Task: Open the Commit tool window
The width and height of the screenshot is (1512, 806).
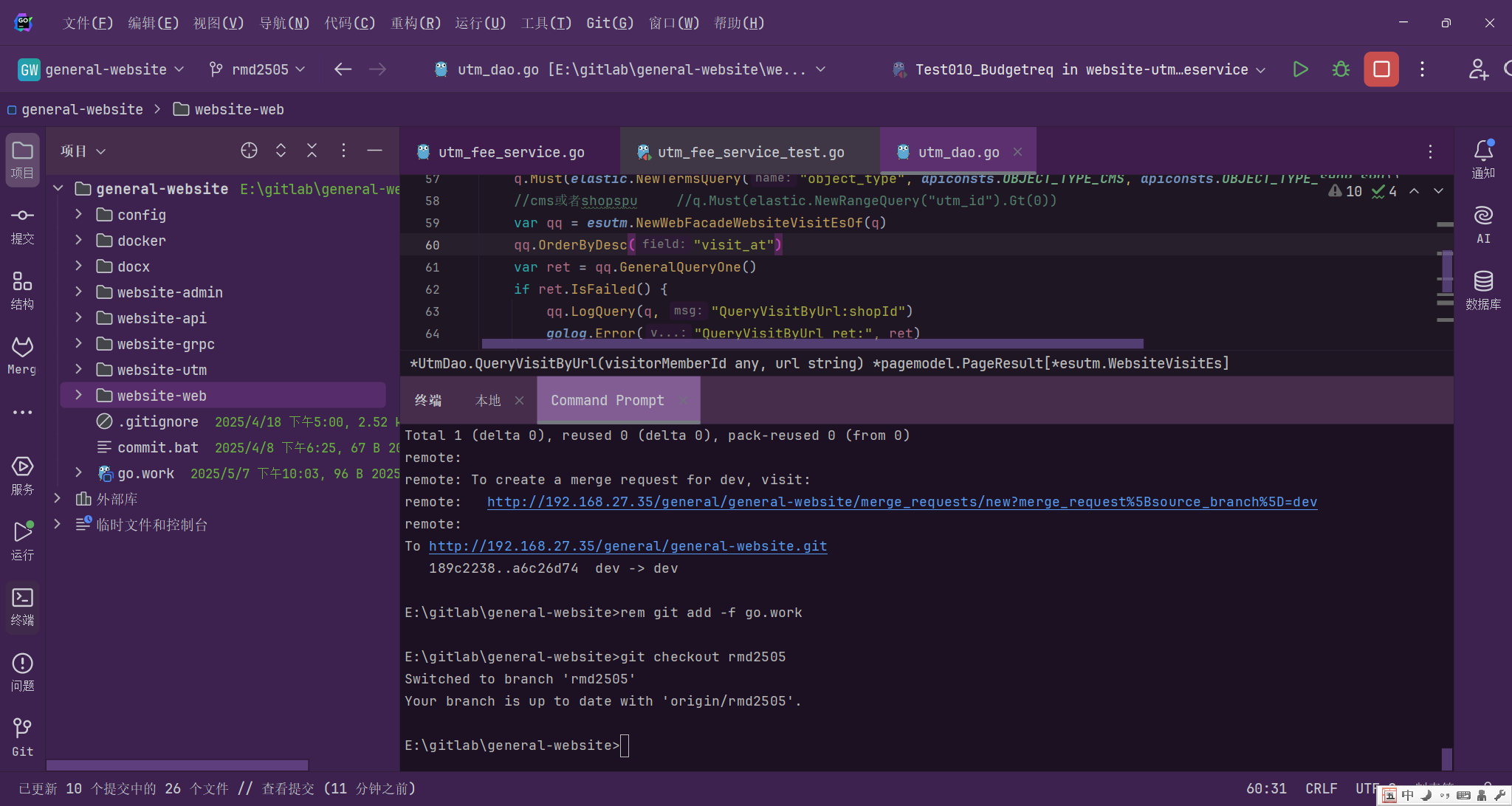Action: (22, 225)
